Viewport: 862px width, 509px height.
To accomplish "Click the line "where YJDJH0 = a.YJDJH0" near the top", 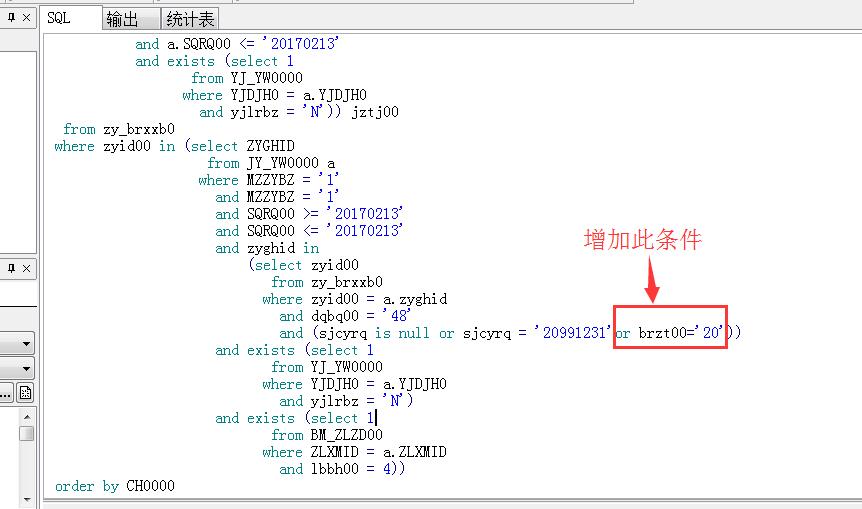I will [x=275, y=95].
